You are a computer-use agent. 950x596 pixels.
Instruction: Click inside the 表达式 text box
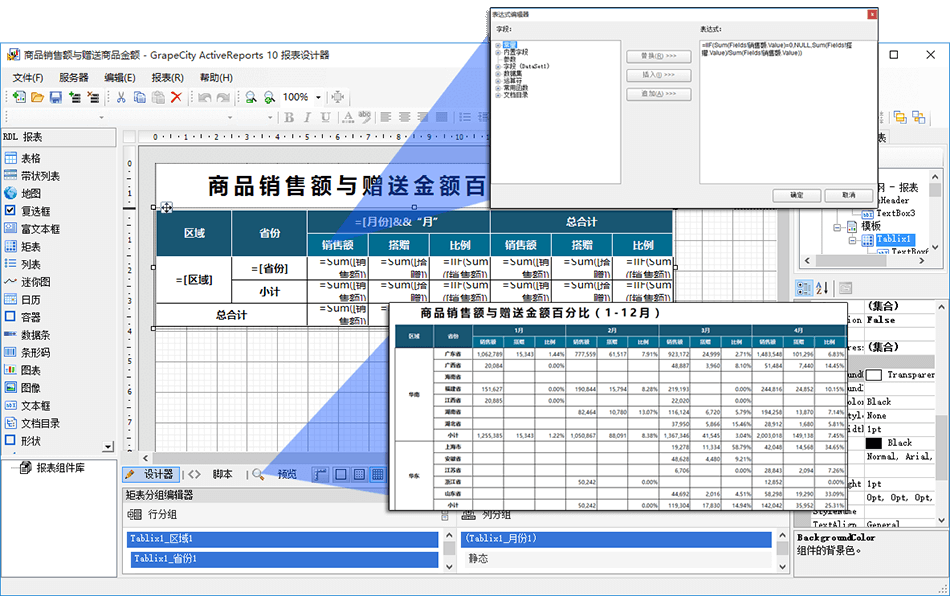[x=788, y=112]
